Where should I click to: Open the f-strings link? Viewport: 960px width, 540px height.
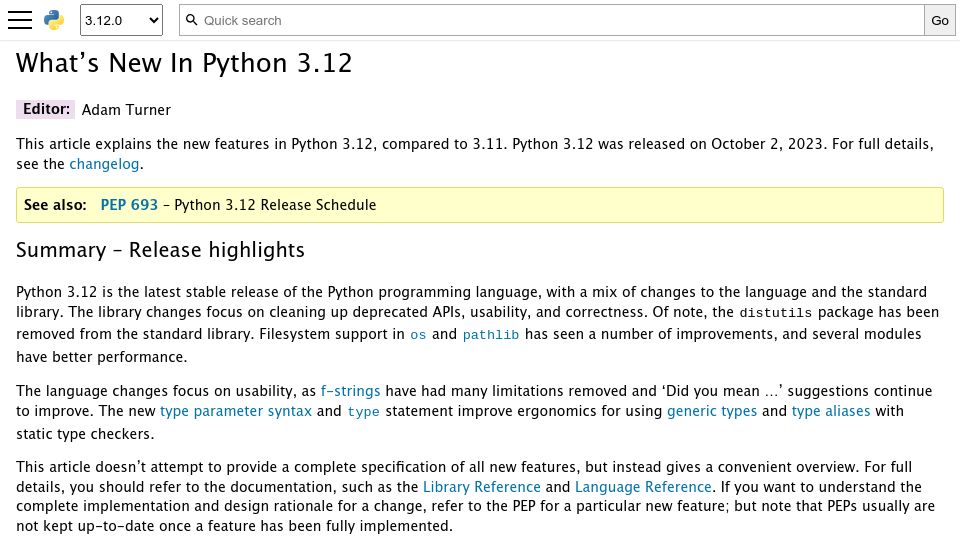[x=350, y=391]
